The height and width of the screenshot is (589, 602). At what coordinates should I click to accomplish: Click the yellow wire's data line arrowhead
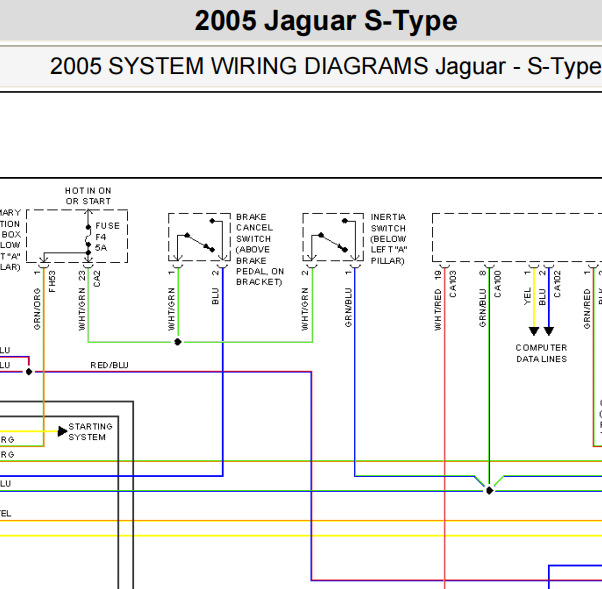point(534,331)
